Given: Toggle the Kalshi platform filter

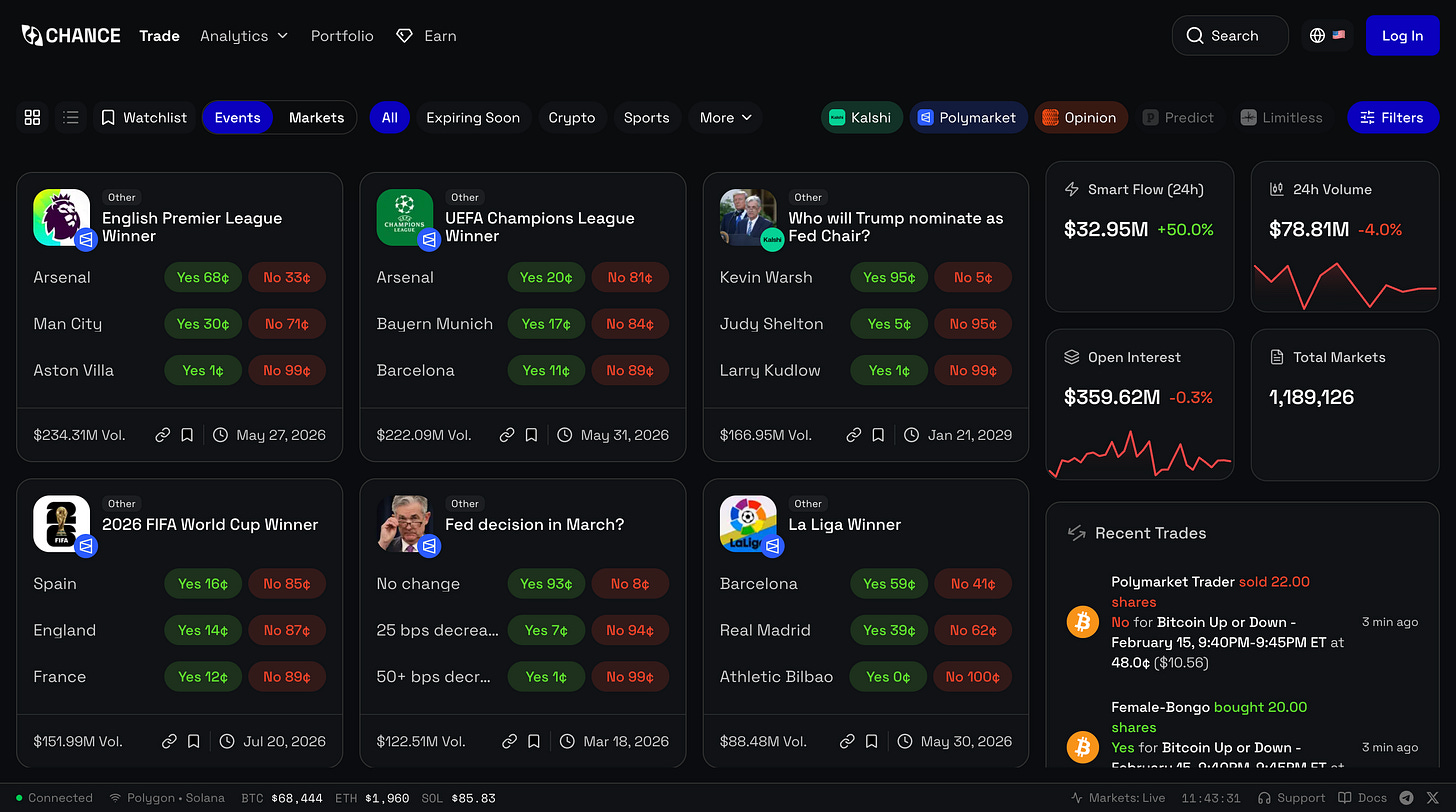Looking at the screenshot, I should pyautogui.click(x=862, y=118).
